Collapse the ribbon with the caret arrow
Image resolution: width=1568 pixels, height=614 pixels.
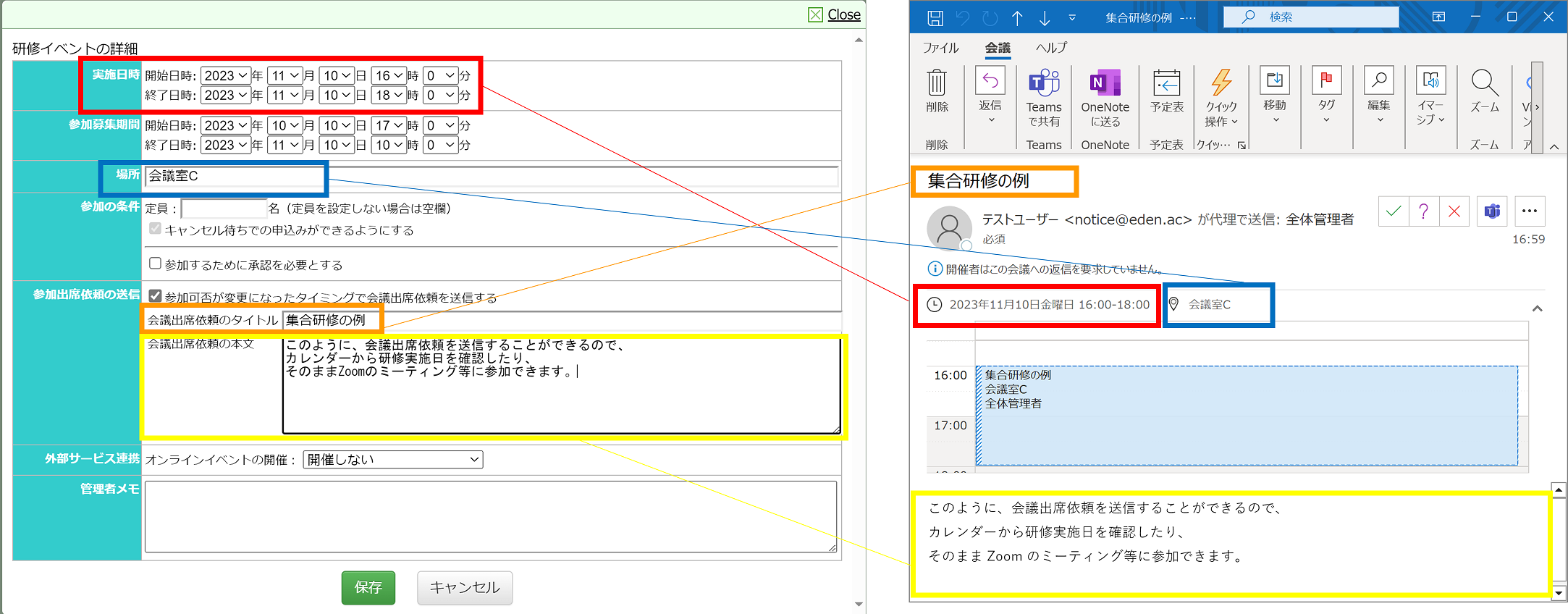pyautogui.click(x=1554, y=146)
